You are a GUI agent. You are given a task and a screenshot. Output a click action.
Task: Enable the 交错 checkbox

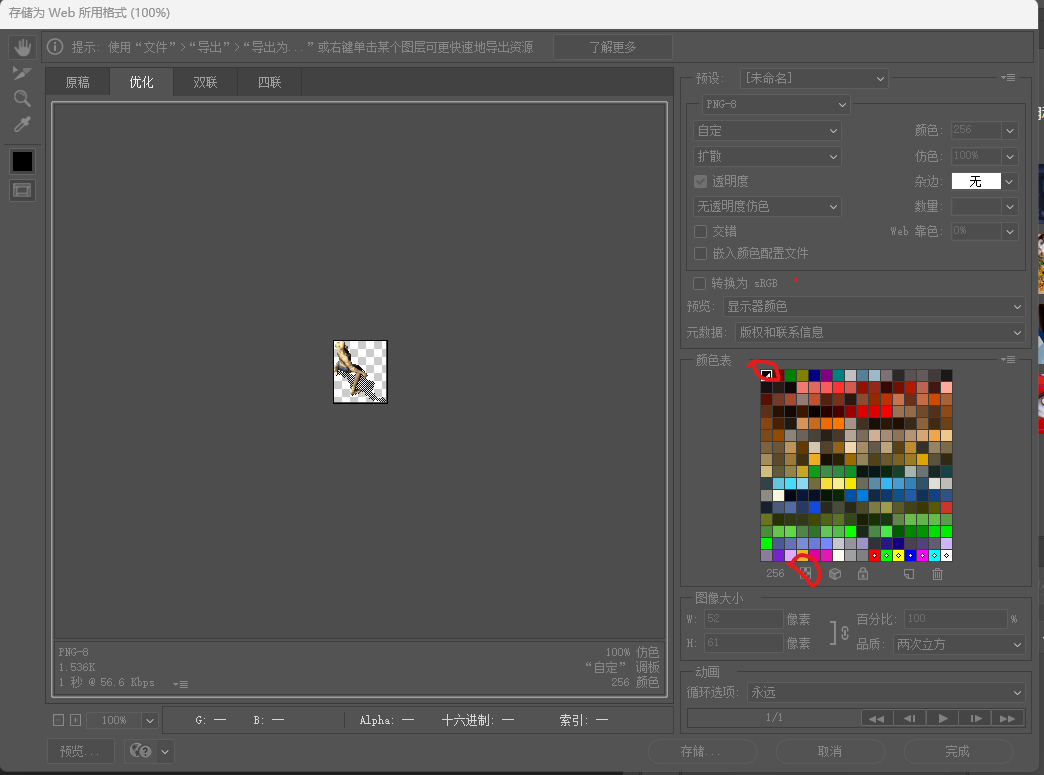click(x=699, y=231)
